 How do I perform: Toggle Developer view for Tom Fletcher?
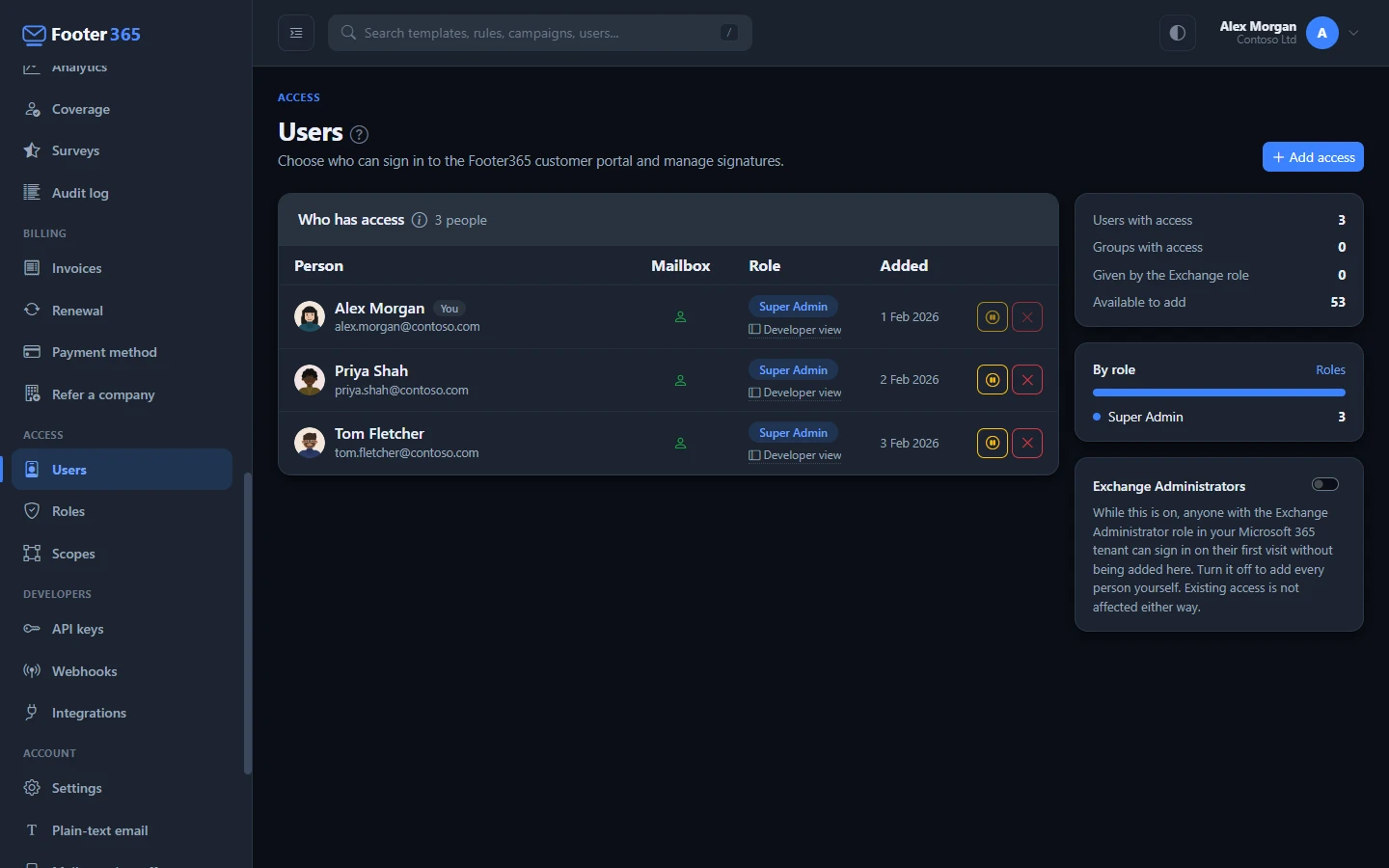795,455
